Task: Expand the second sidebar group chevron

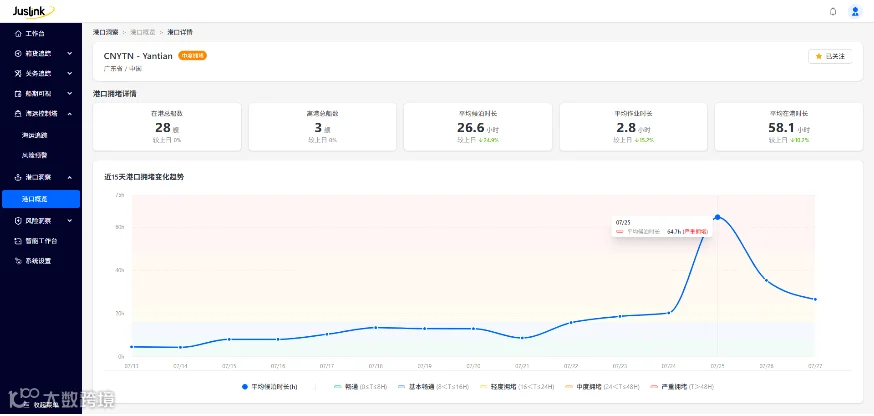Action: click(x=70, y=54)
